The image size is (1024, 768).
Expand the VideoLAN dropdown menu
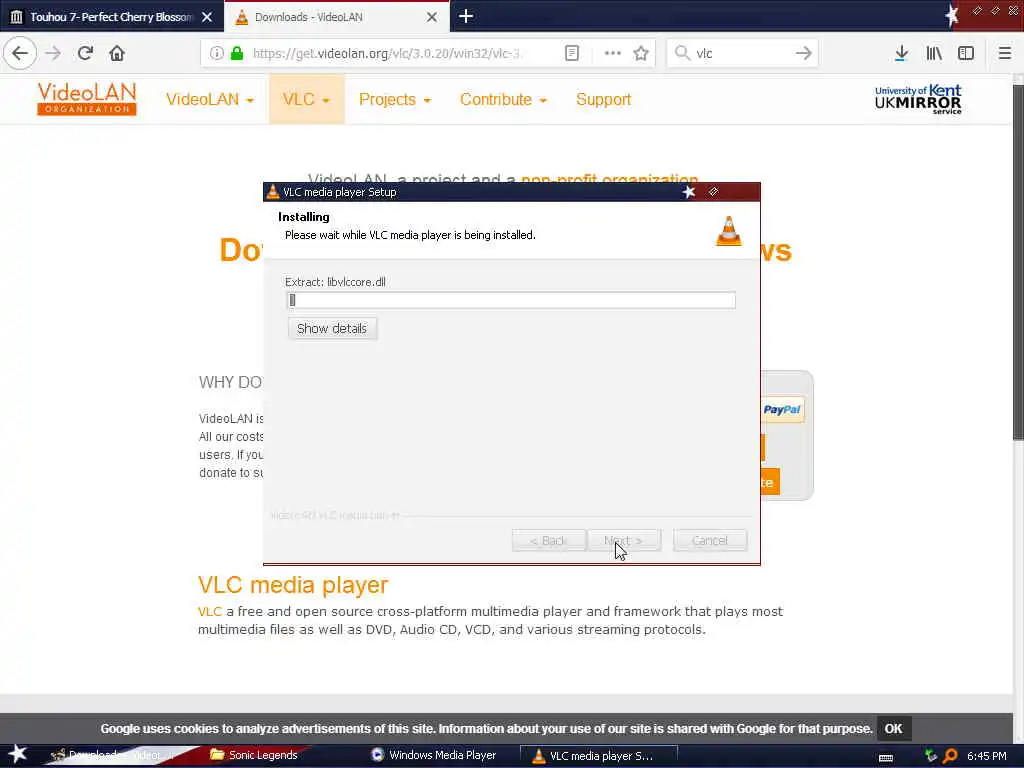pos(210,99)
